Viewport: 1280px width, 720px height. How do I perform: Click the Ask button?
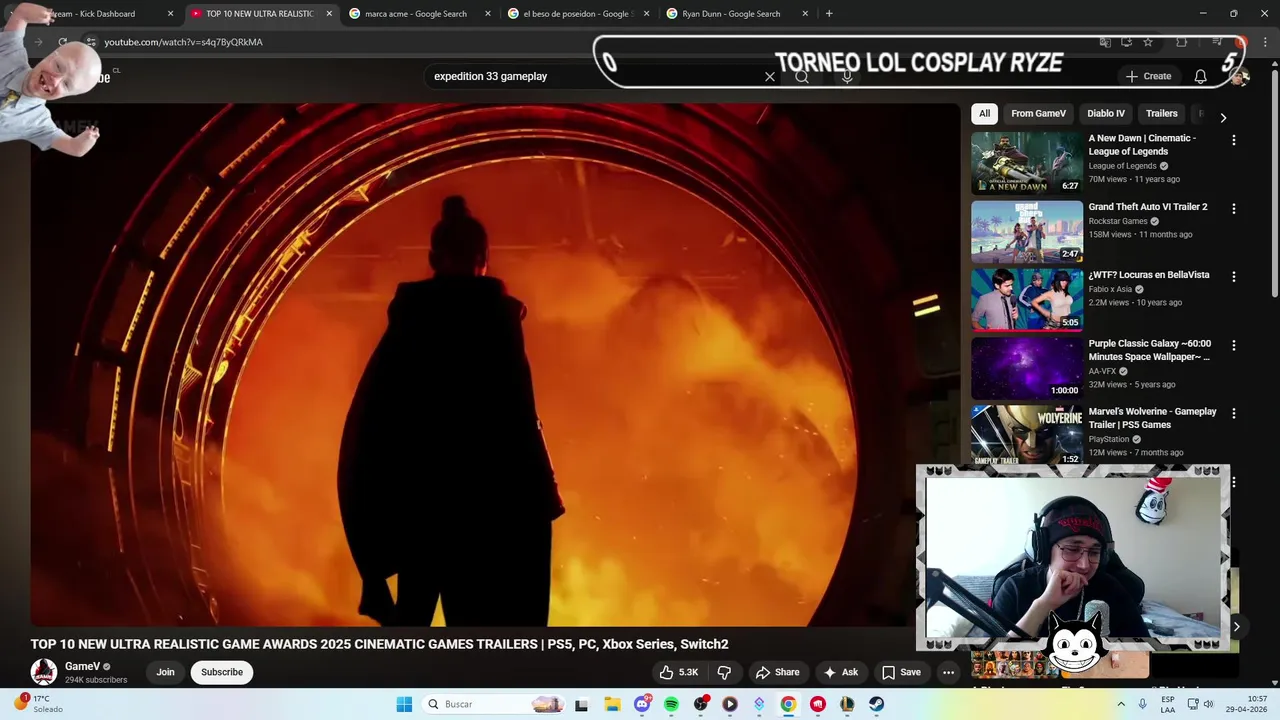click(840, 672)
